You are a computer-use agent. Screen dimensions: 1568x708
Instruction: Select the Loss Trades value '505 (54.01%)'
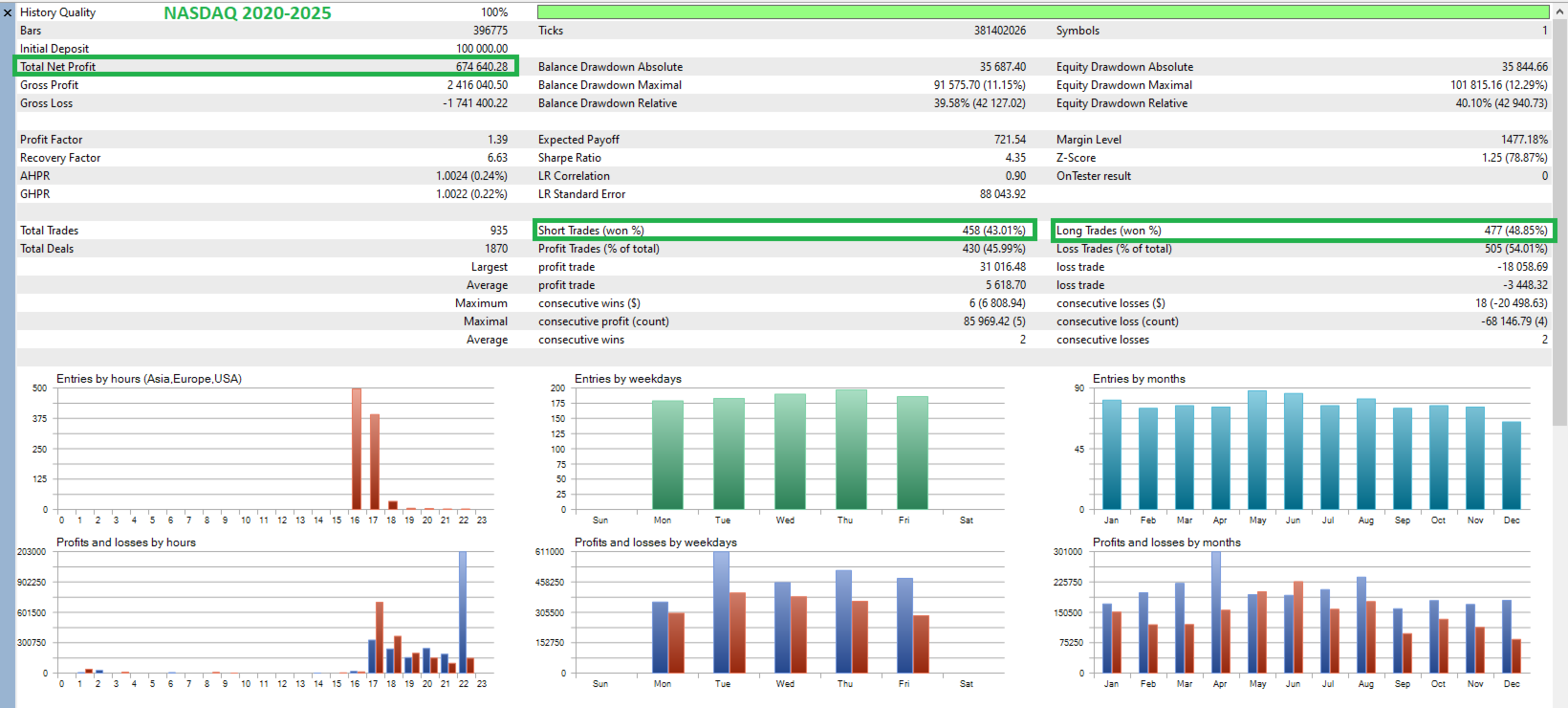(1516, 249)
